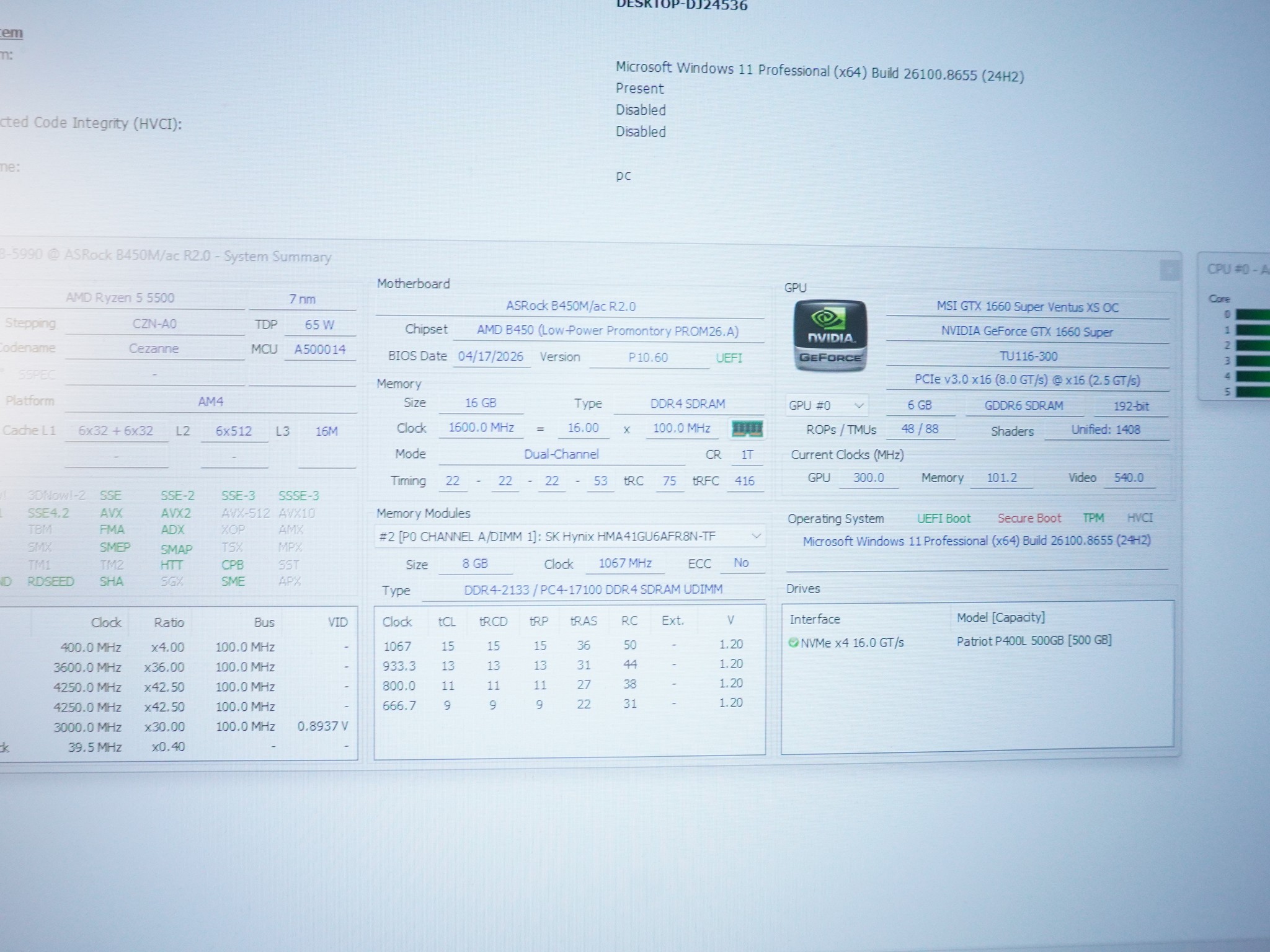
Task: Click the OS name in System Summary panel
Action: click(x=977, y=541)
